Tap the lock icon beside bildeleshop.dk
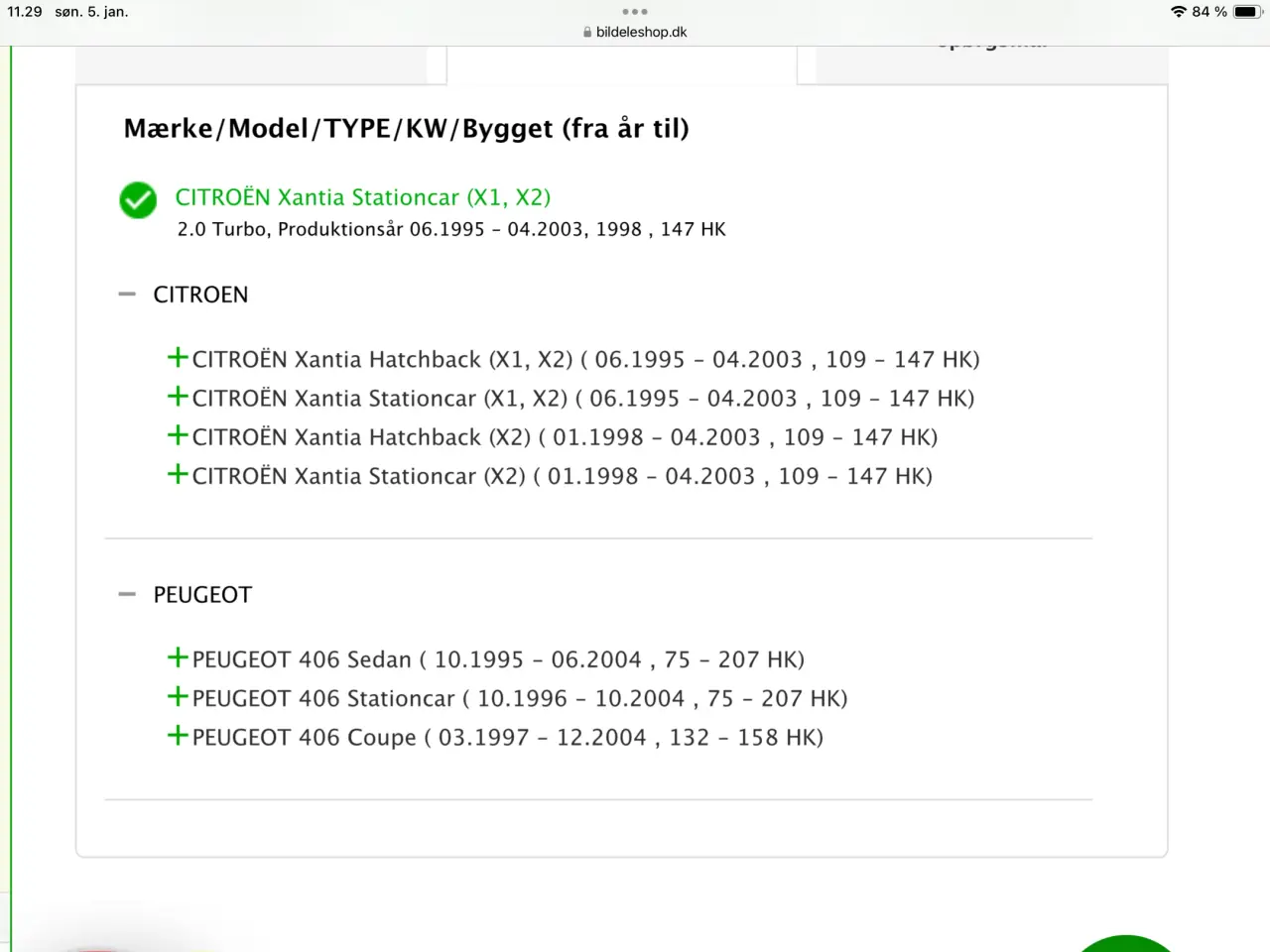The width and height of the screenshot is (1270, 952). pos(587,32)
